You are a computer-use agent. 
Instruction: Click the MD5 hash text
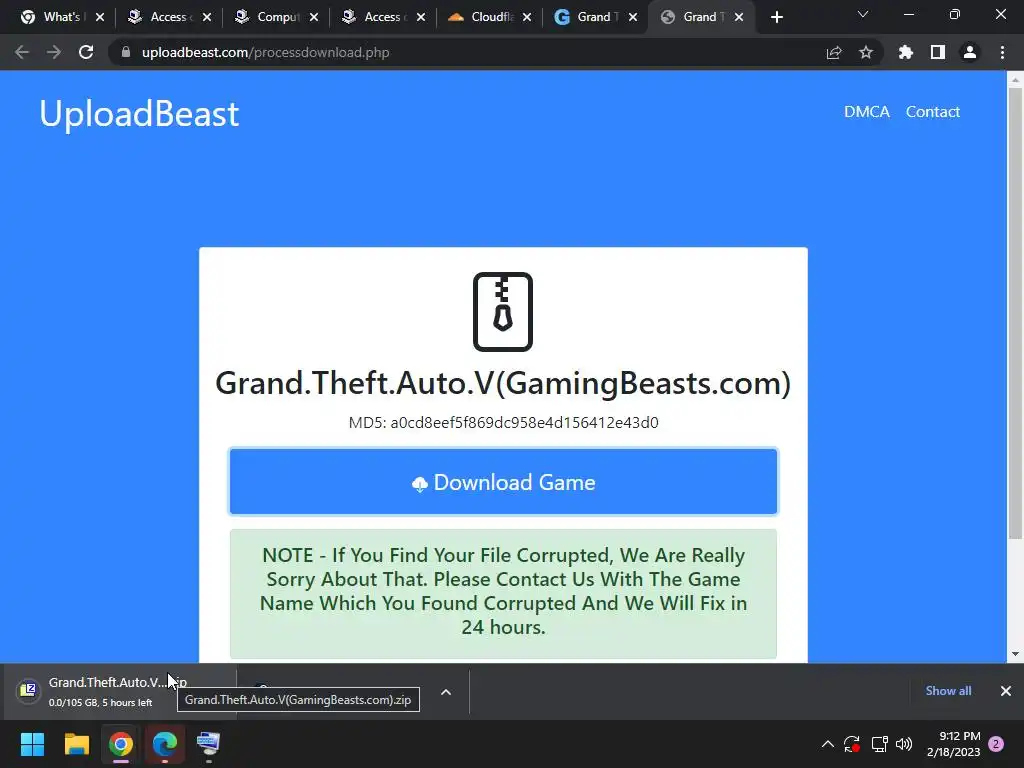503,423
